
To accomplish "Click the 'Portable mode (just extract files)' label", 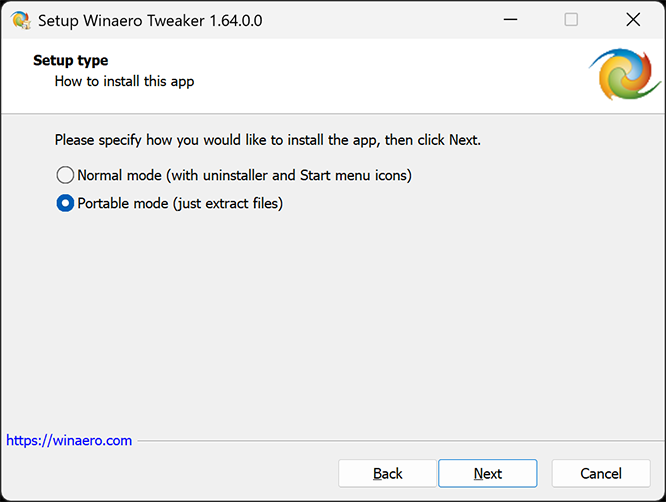I will click(180, 204).
